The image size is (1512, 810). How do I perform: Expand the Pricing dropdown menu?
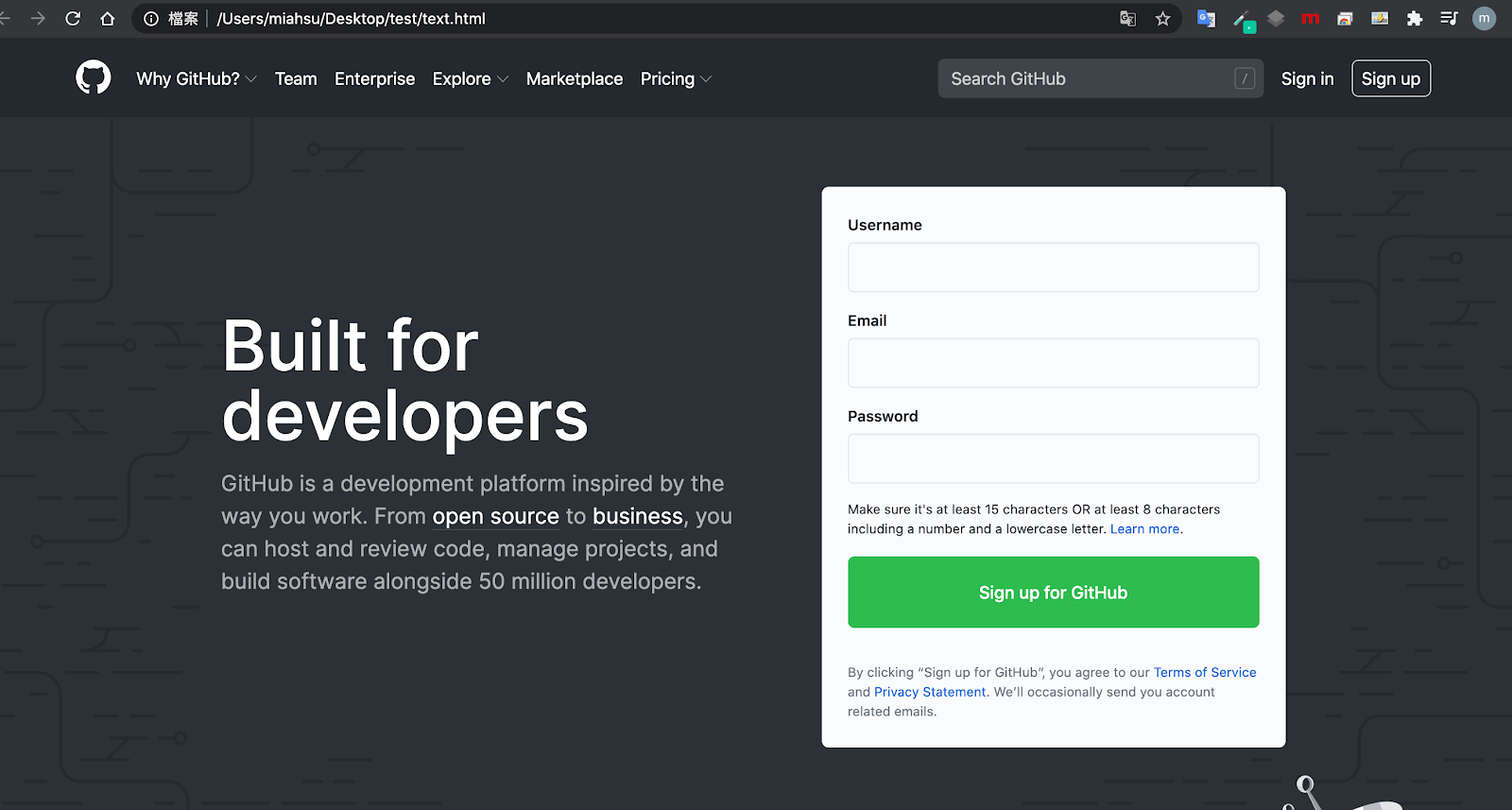tap(676, 78)
